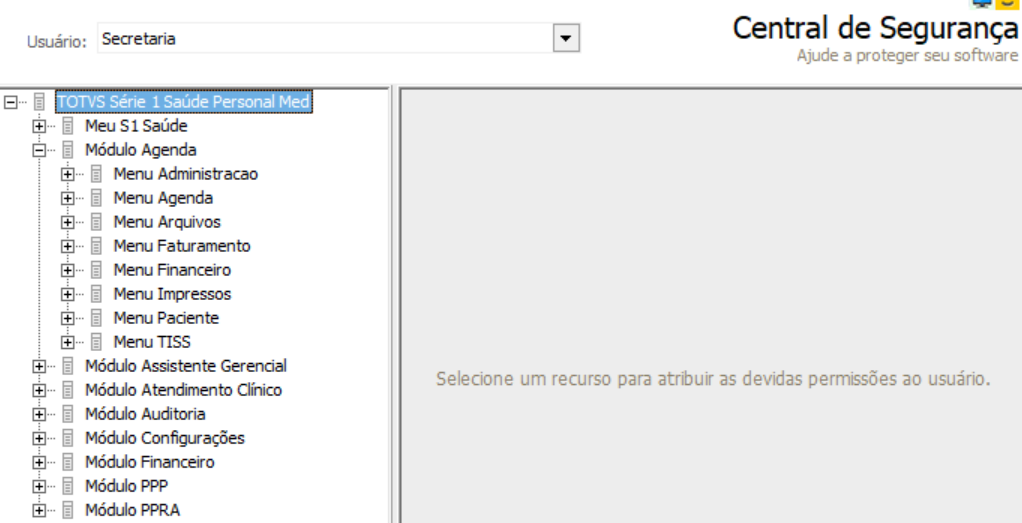
Task: Select the Módulo Atendimento Clínico item
Action: coord(184,391)
